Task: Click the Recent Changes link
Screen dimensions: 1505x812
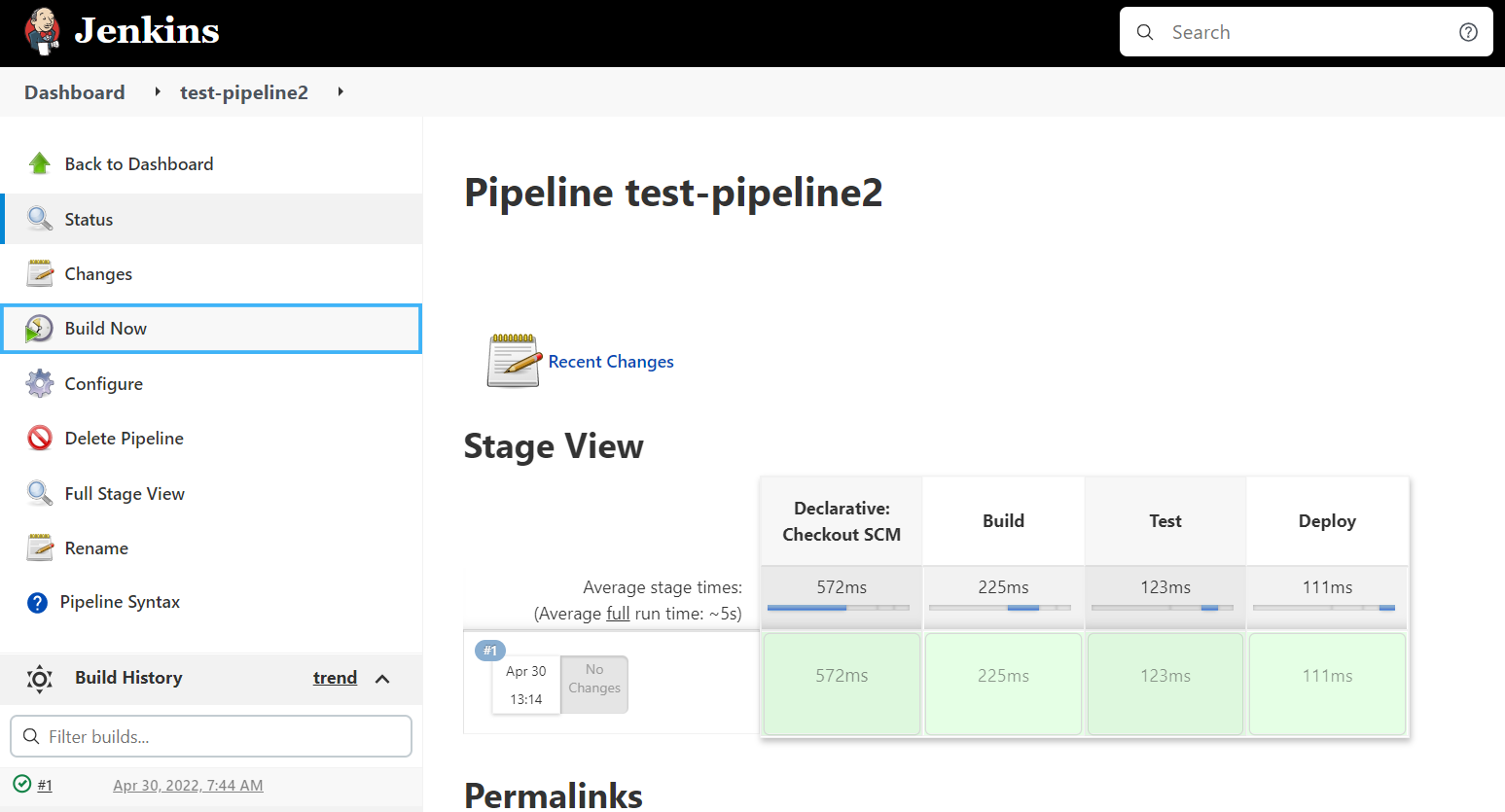Action: pyautogui.click(x=611, y=362)
